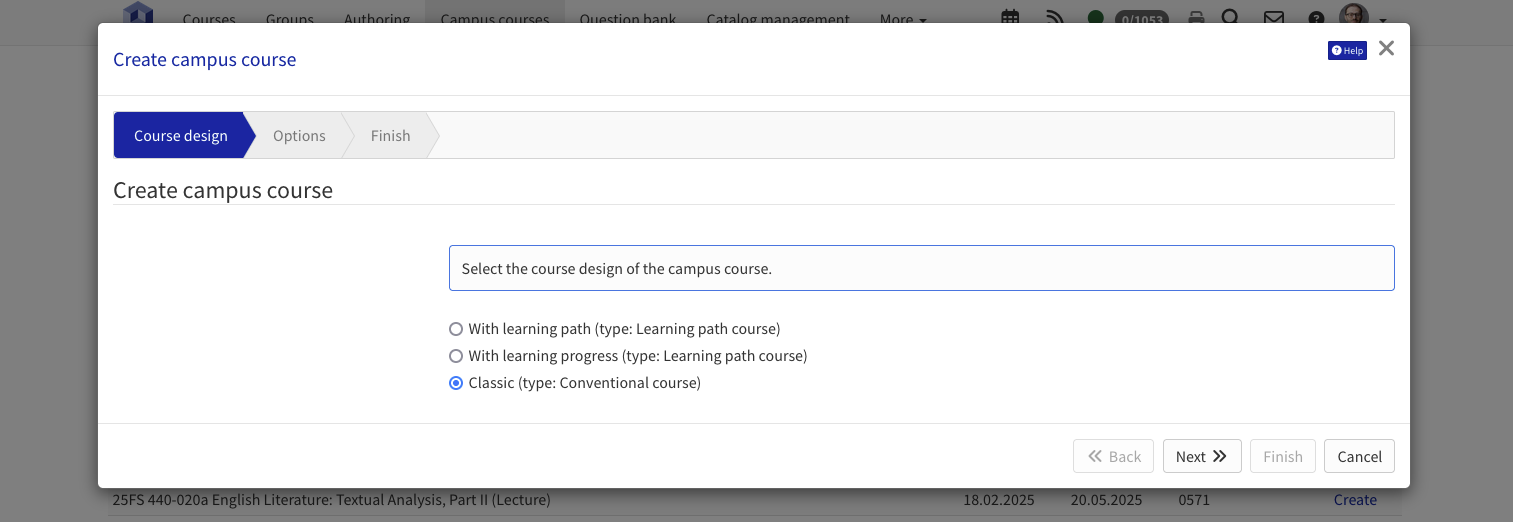Open the calendar icon in top bar

(1010, 17)
